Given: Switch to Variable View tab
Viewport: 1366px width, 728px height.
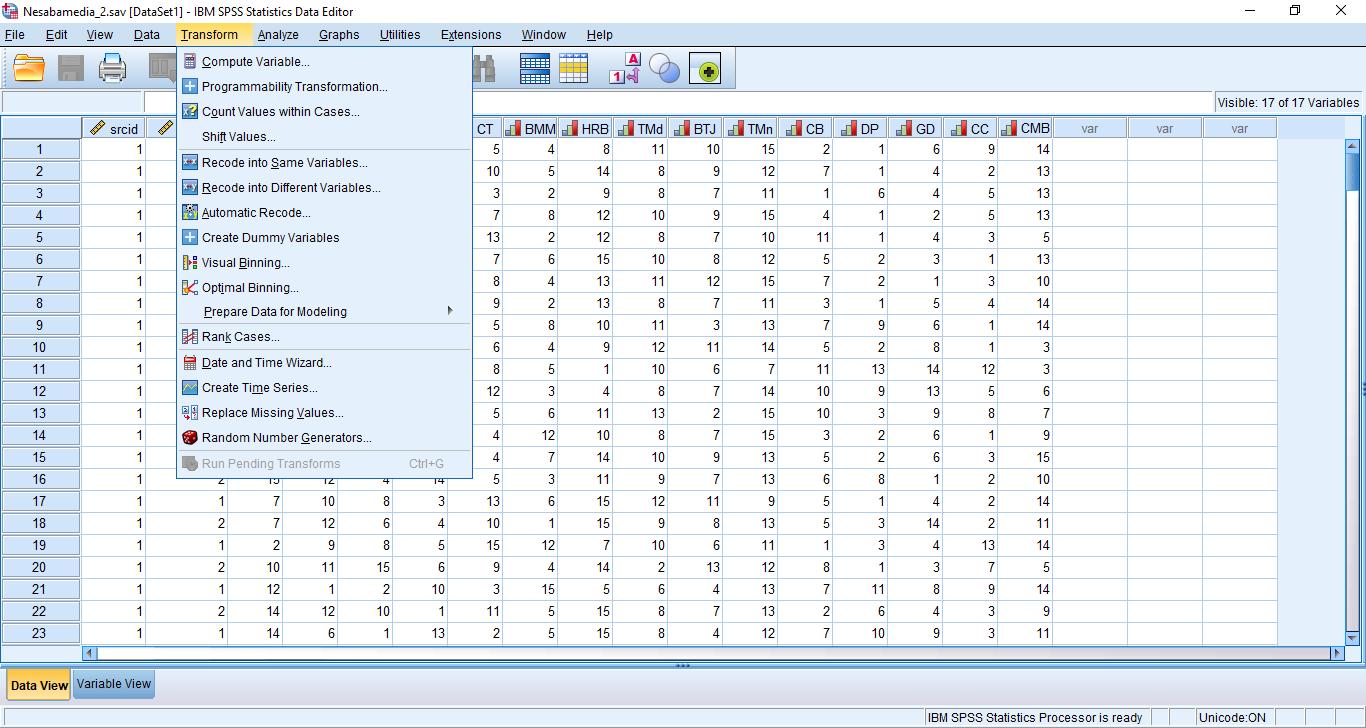Looking at the screenshot, I should 114,685.
